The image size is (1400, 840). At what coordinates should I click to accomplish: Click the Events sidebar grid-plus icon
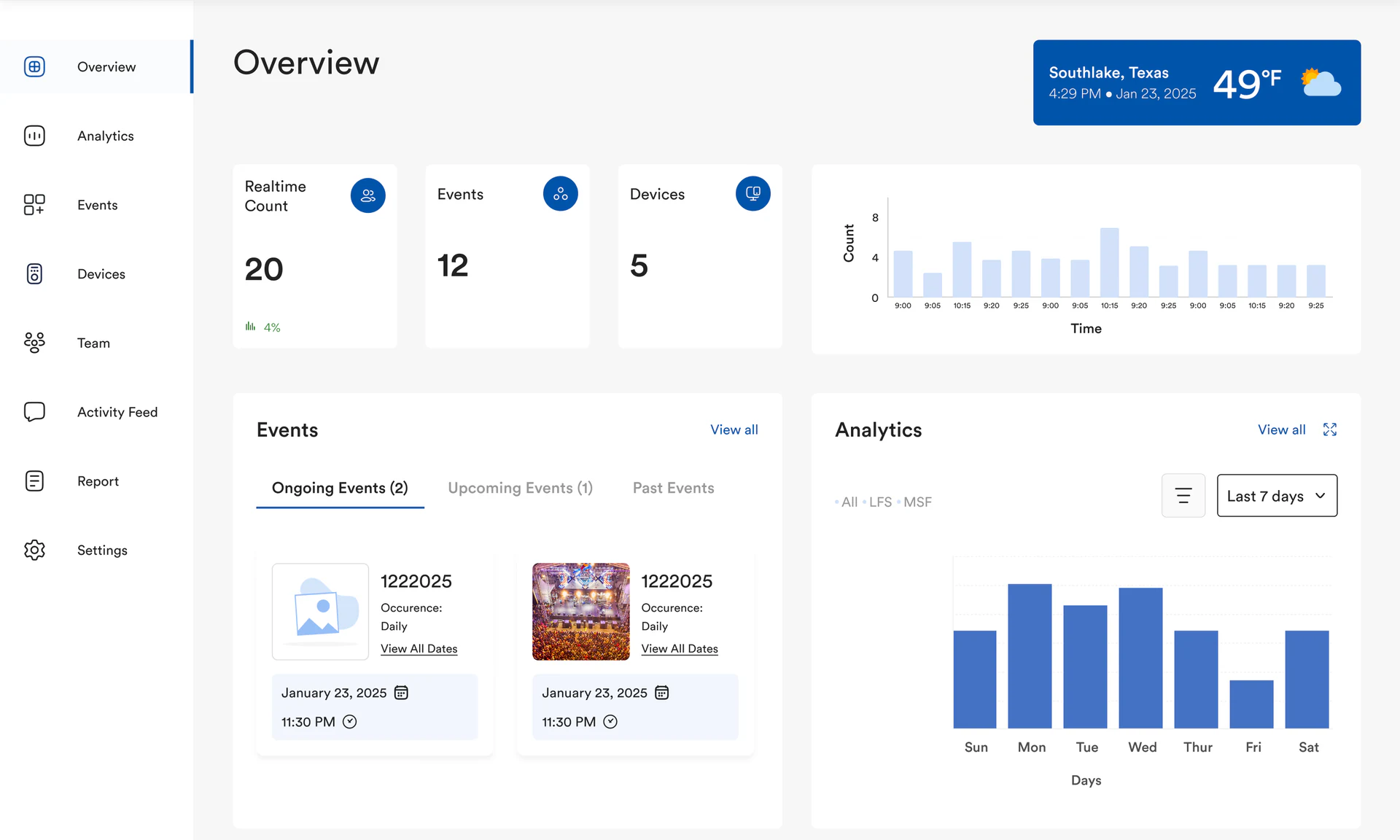point(34,205)
